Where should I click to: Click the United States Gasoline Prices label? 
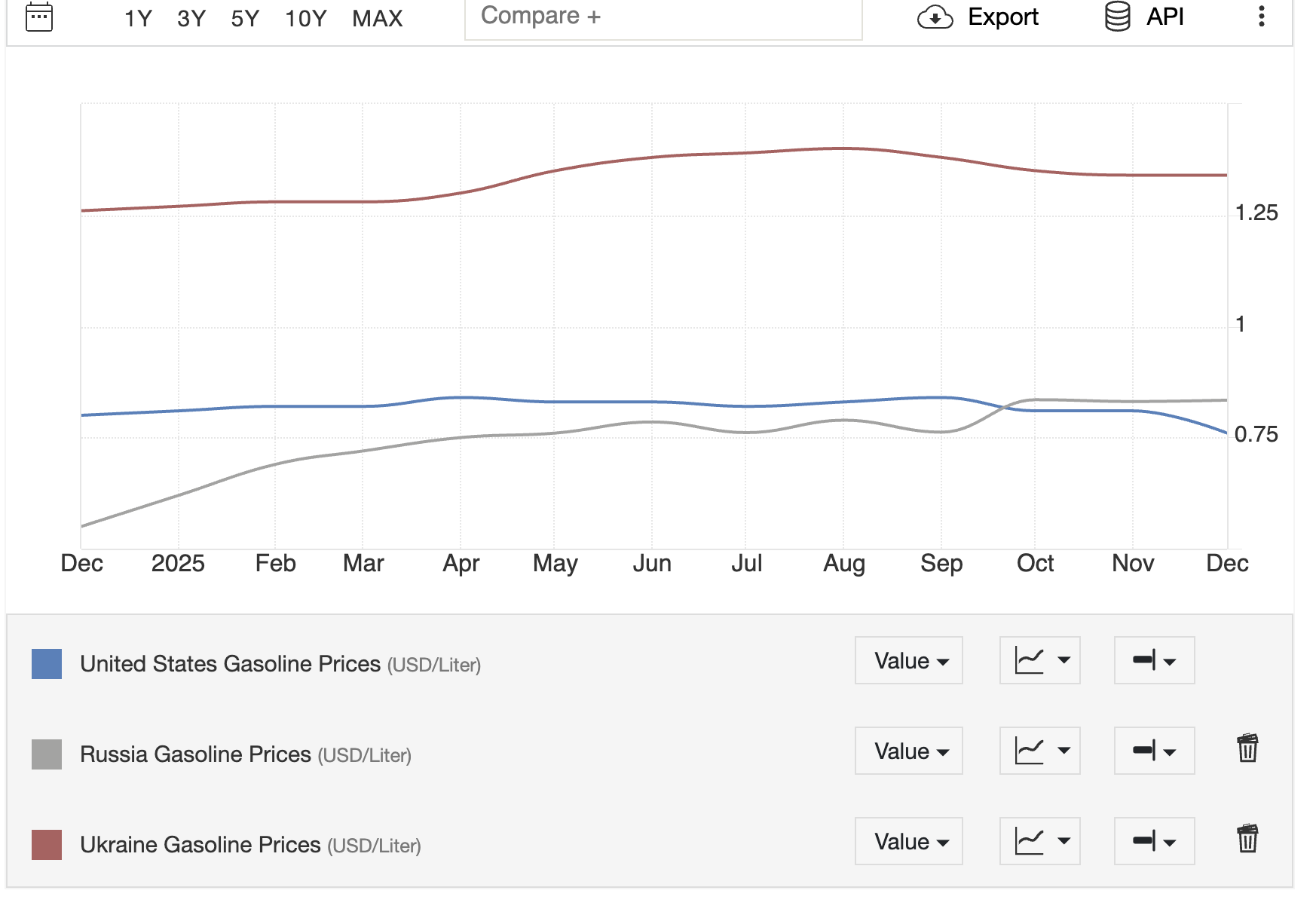pyautogui.click(x=230, y=664)
